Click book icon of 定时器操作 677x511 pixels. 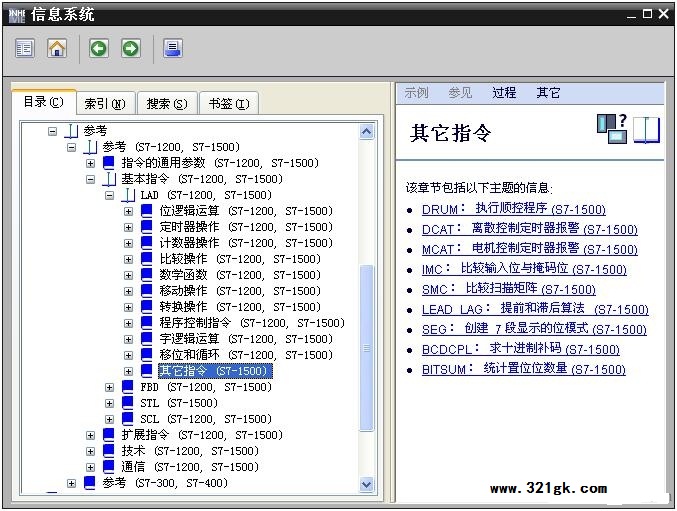click(147, 227)
